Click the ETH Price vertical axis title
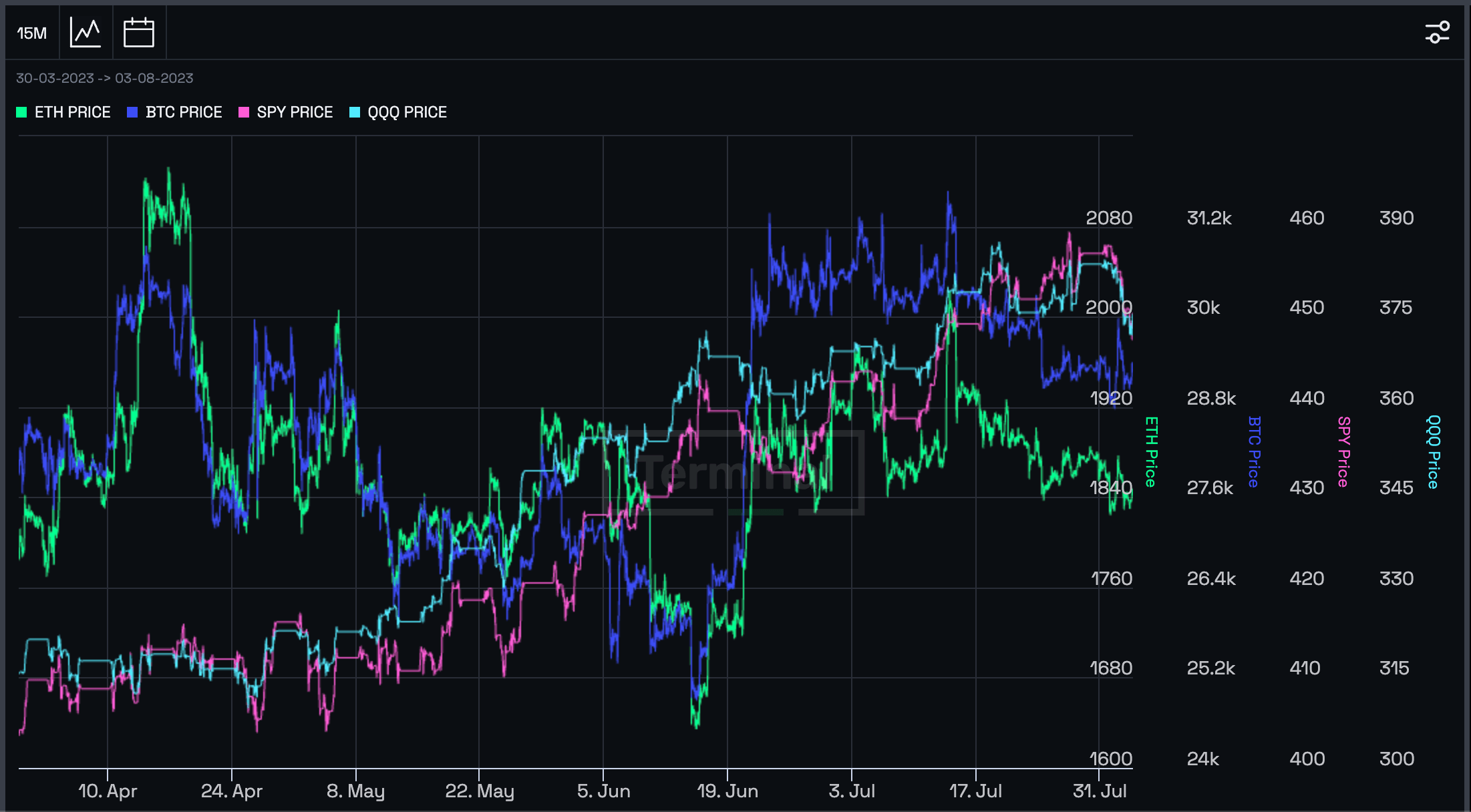 pos(1150,452)
